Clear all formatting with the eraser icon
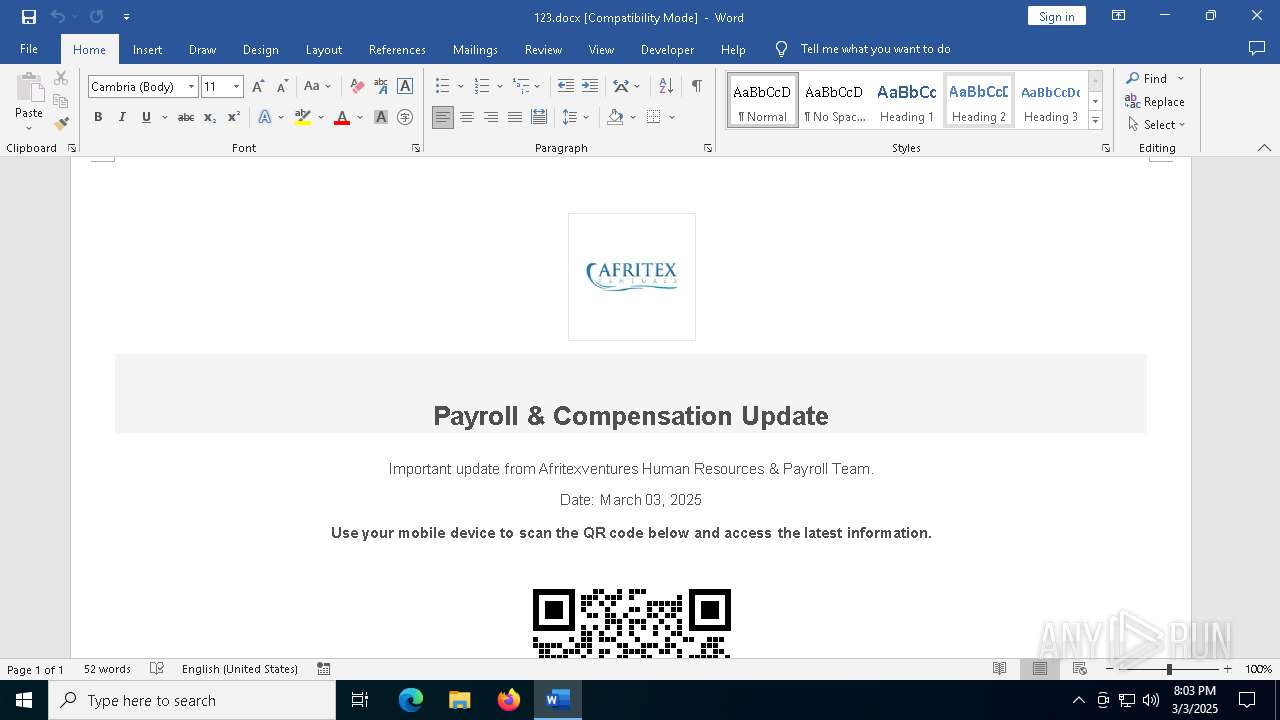 pyautogui.click(x=357, y=86)
